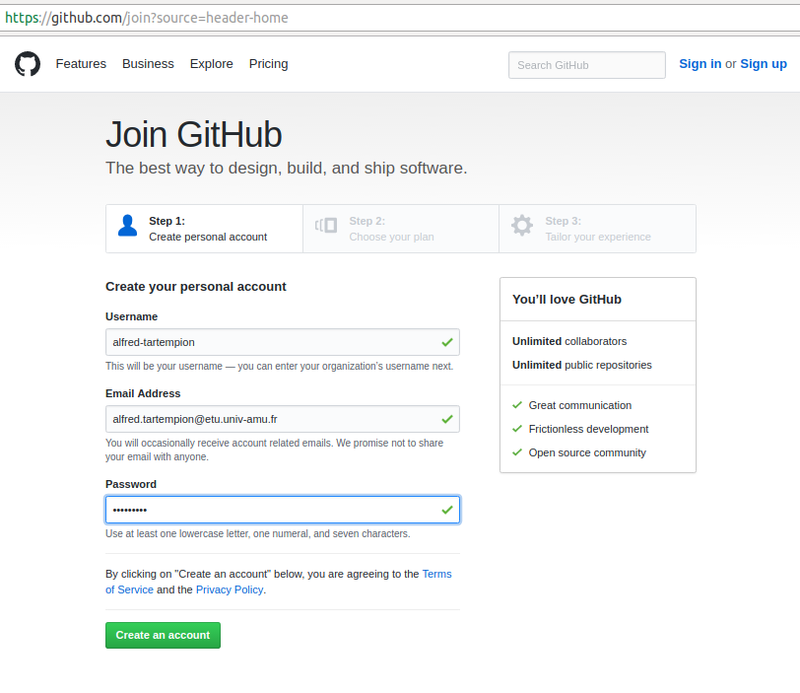Click the Step 2 plan icon
Viewport: 800px width, 693px height.
coord(326,225)
